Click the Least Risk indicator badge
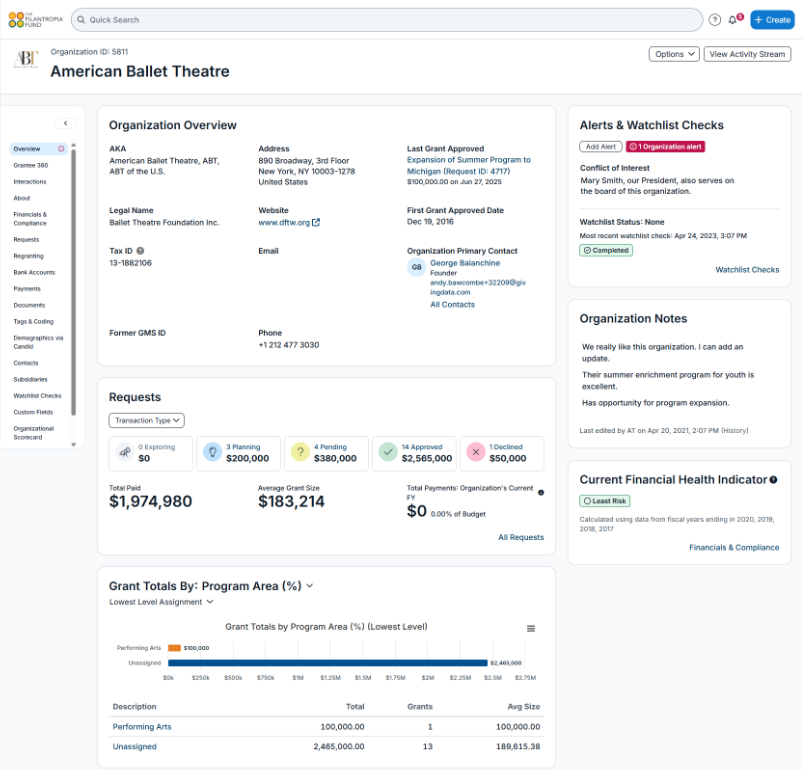This screenshot has width=802, height=770. (605, 501)
